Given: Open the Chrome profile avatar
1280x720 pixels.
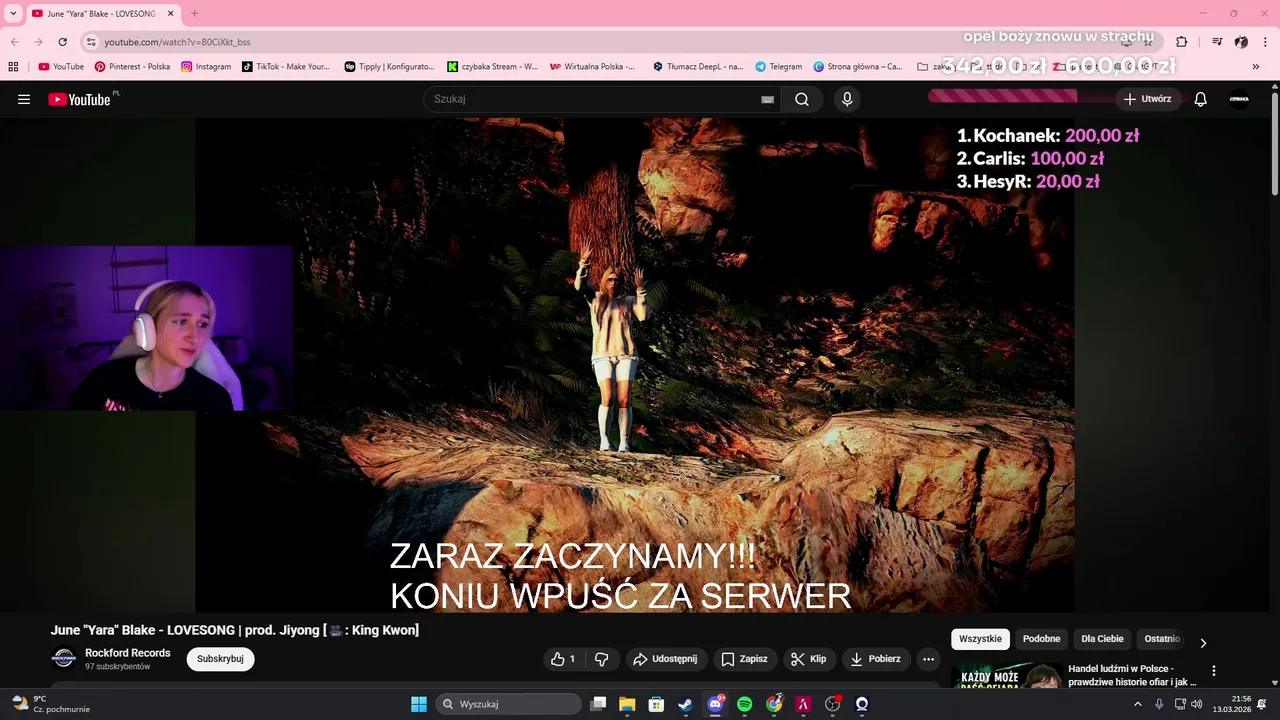Looking at the screenshot, I should click(x=1241, y=42).
